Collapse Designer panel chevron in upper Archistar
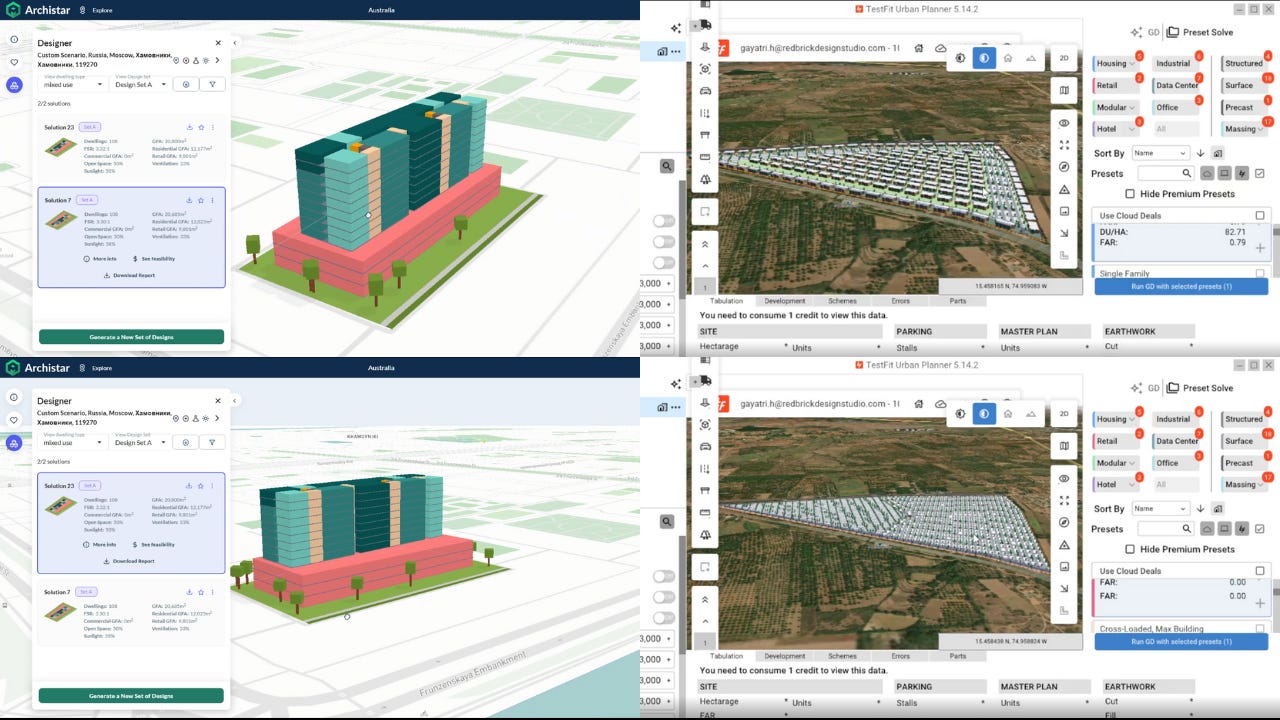This screenshot has height=720, width=1280. point(235,43)
